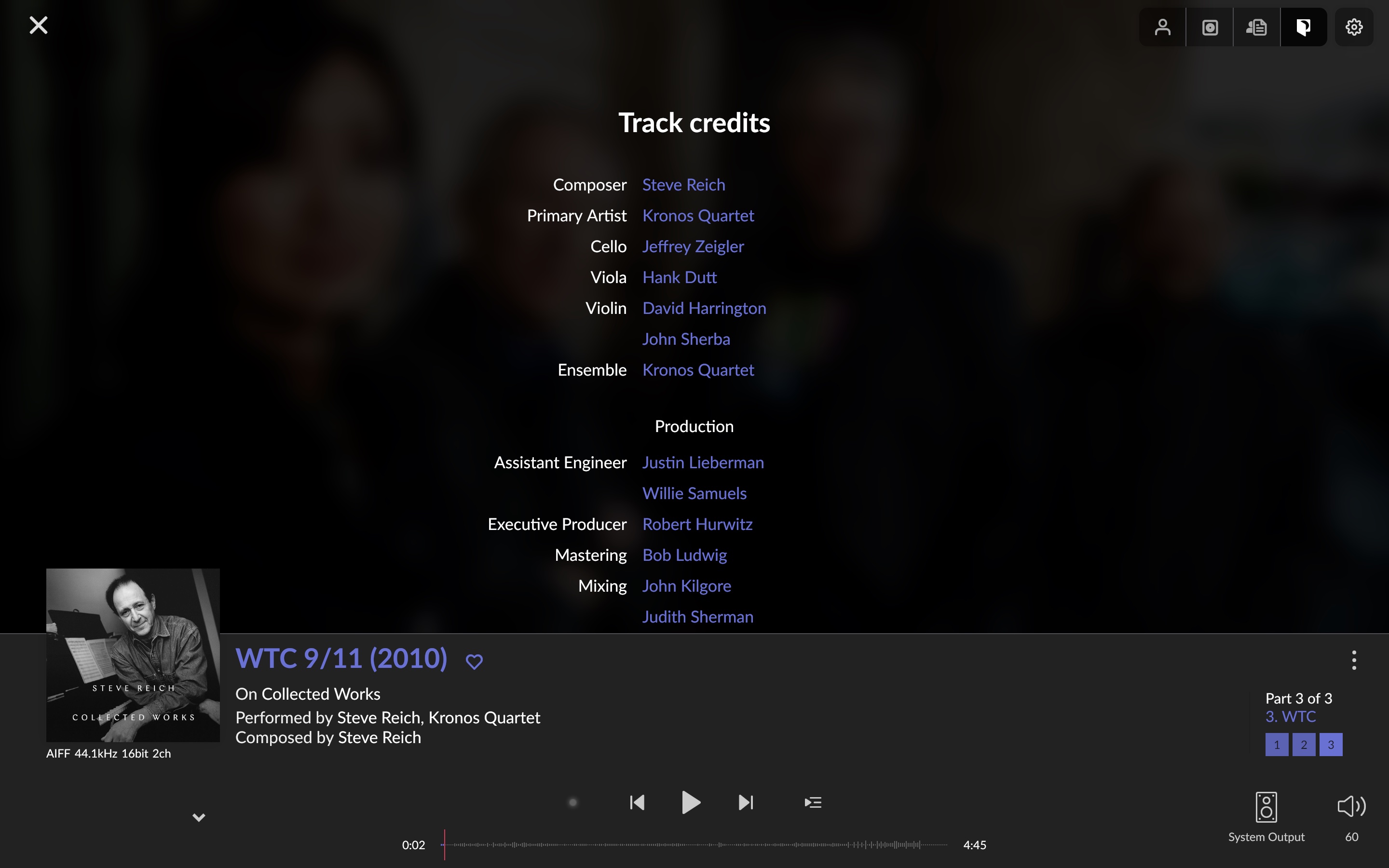1389x868 pixels.
Task: Go to previous track
Action: [637, 802]
